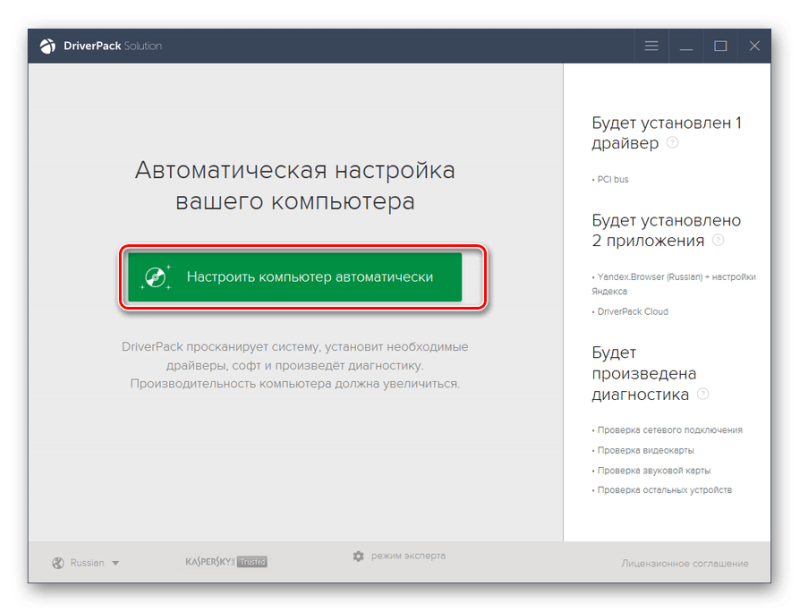Viewport: 800px width, 612px height.
Task: Click the "Автоматическая настройка вашего компьютера" title
Action: [x=295, y=186]
